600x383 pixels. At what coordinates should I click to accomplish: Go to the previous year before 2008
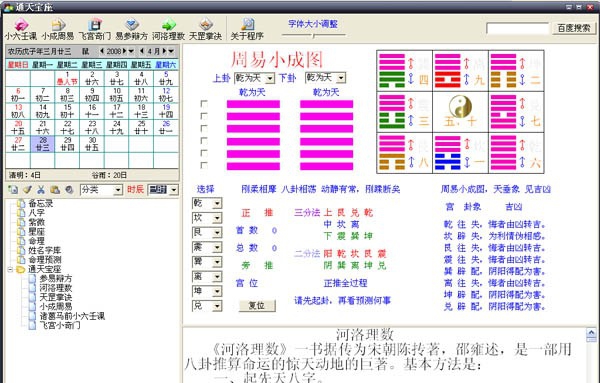point(102,51)
